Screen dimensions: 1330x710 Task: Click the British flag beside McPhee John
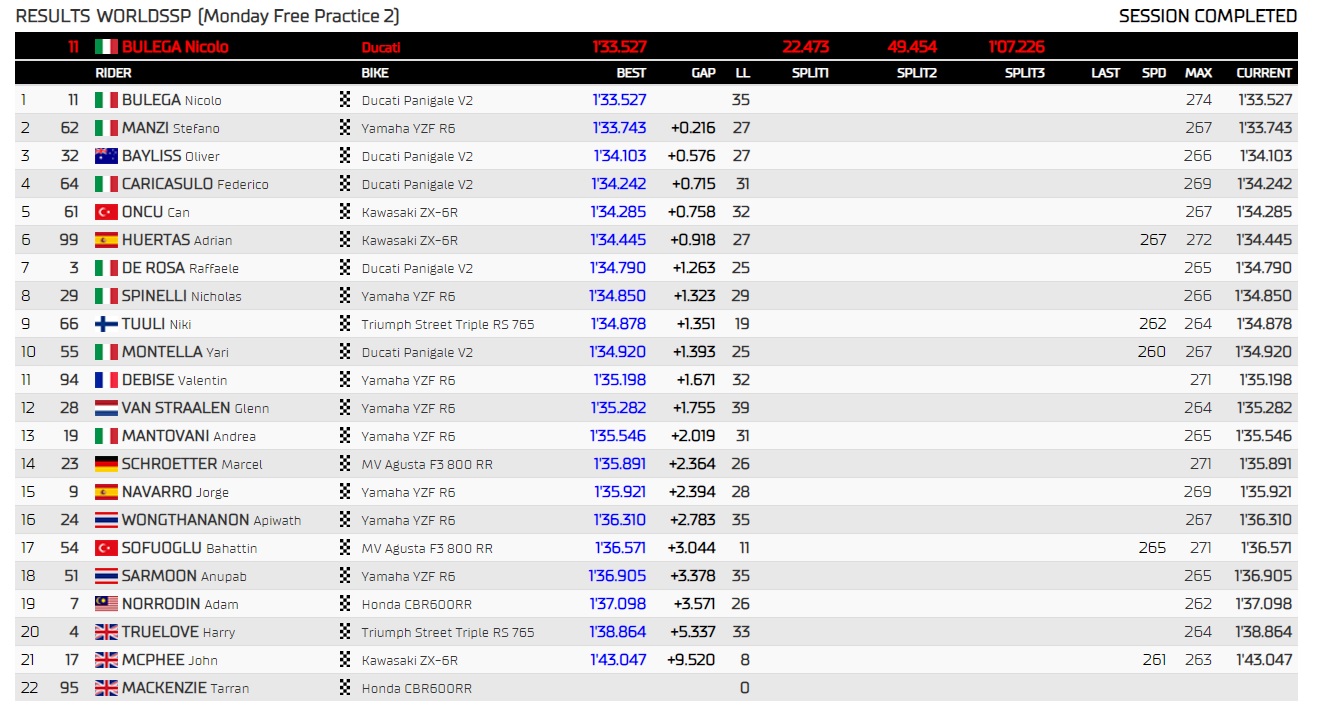coord(106,660)
